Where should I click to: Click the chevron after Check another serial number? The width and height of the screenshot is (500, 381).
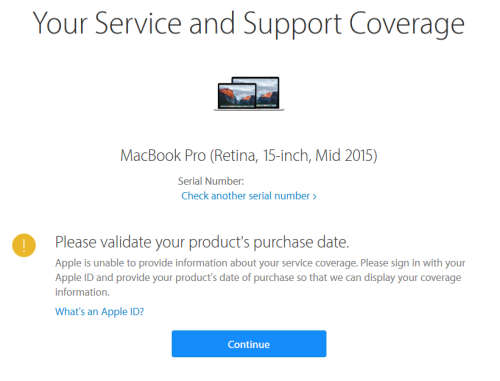[x=314, y=197]
